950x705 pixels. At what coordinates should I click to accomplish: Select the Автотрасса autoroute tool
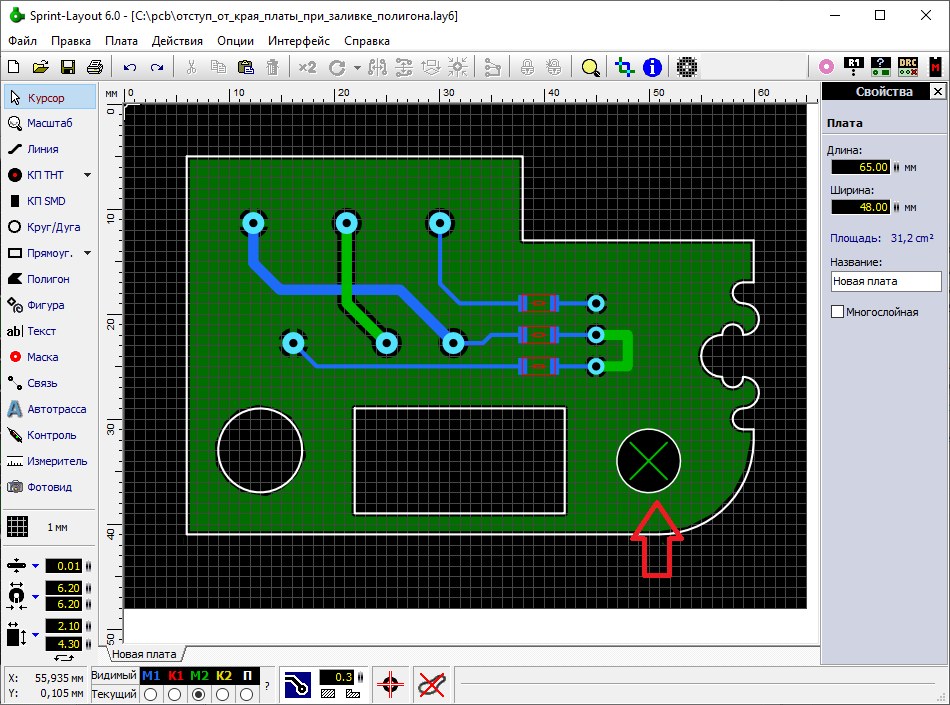[48, 409]
